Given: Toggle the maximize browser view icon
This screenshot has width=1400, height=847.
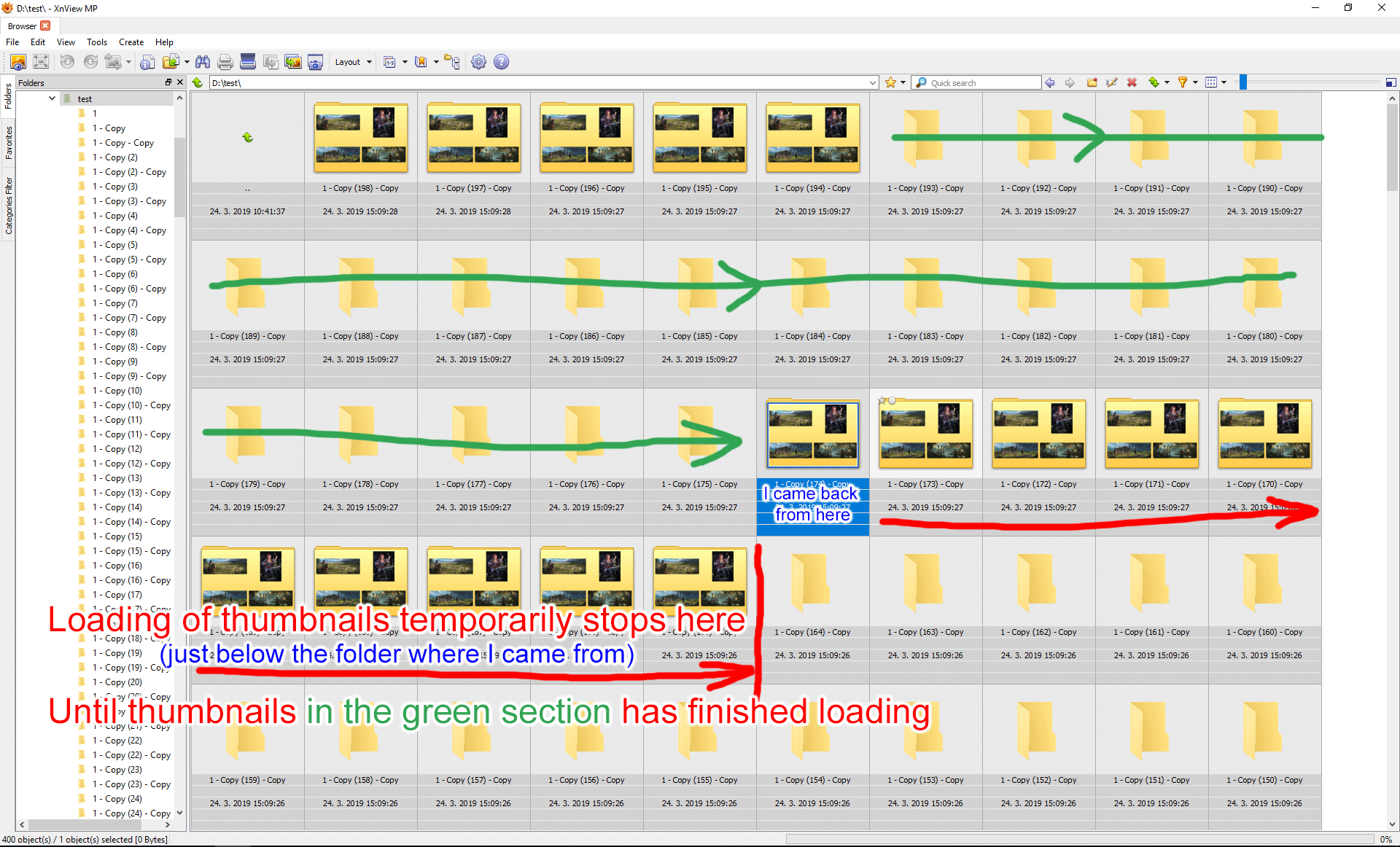Looking at the screenshot, I should pyautogui.click(x=1391, y=82).
